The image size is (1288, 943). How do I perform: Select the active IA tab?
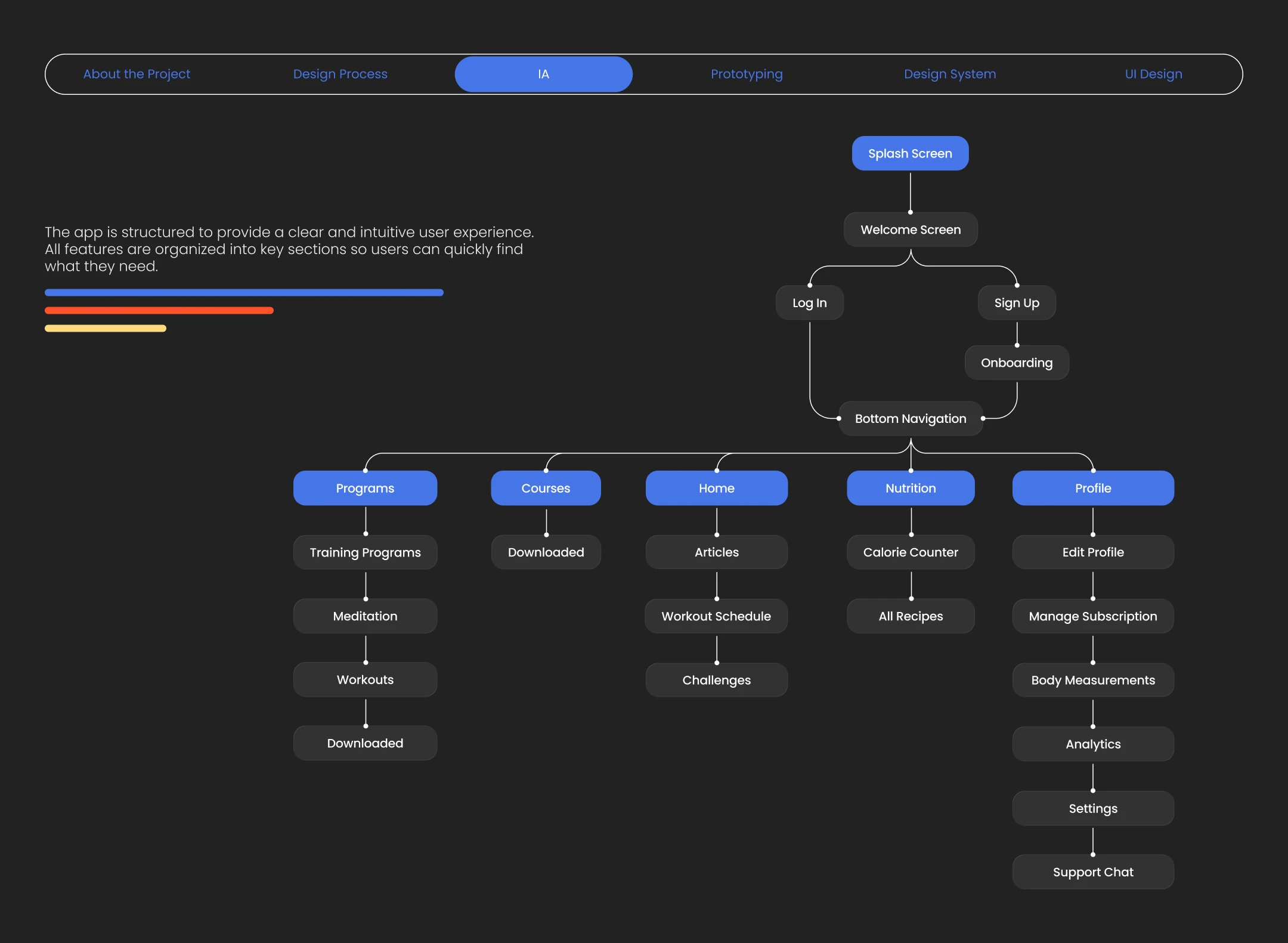click(x=543, y=74)
